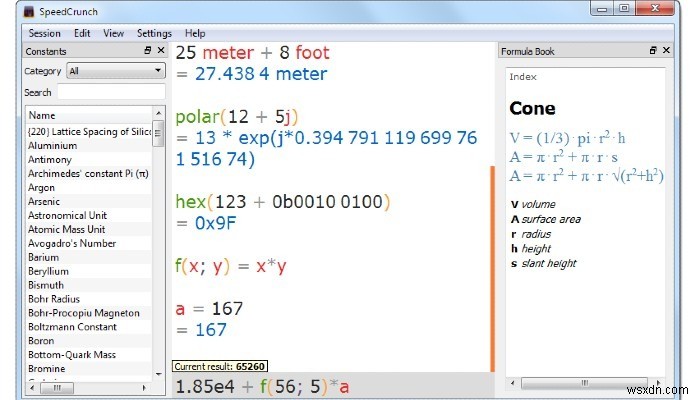700x400 pixels.
Task: Select Astronomical Unit constant
Action: click(89, 215)
